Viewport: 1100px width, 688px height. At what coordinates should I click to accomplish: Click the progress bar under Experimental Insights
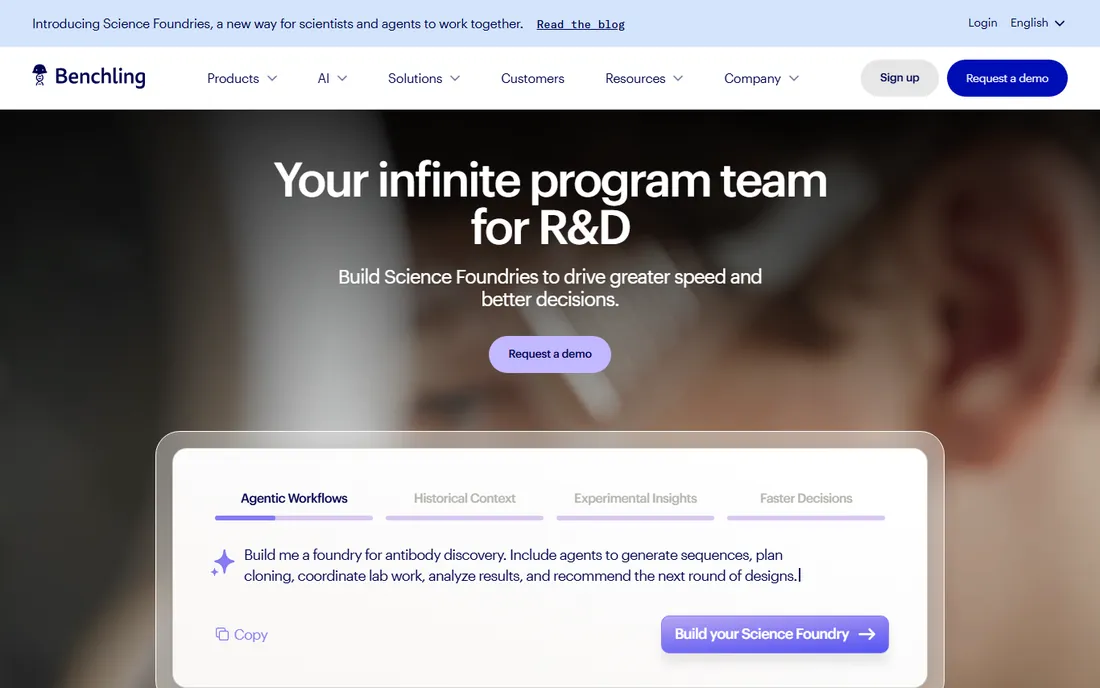636,518
